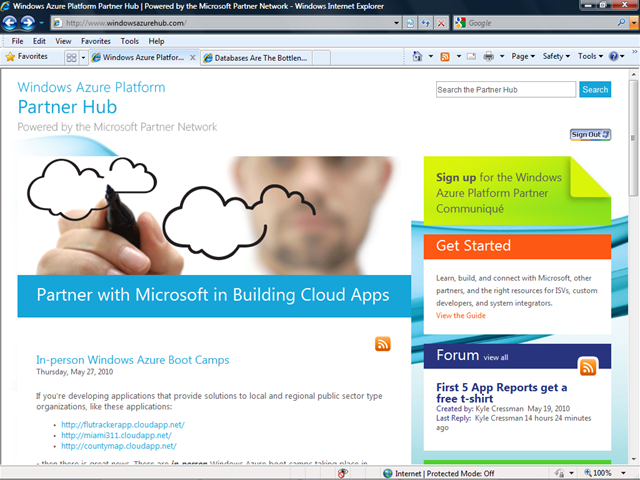The image size is (640, 480).
Task: Expand the Feeds dropdown arrow
Action: [x=458, y=56]
